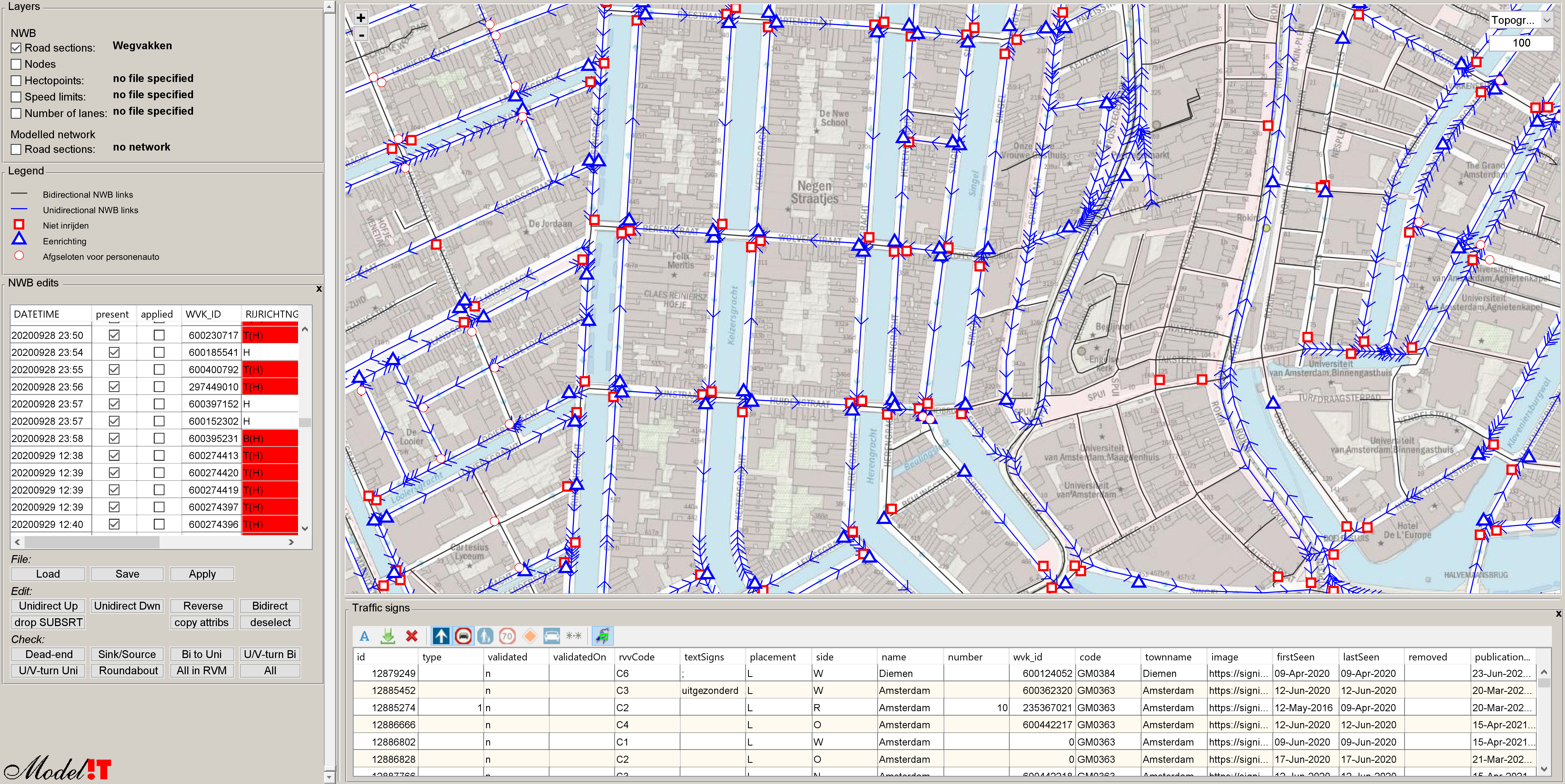The height and width of the screenshot is (784, 1565).
Task: Click the up arrow of the NWB edits table scrollbar
Action: [x=305, y=329]
